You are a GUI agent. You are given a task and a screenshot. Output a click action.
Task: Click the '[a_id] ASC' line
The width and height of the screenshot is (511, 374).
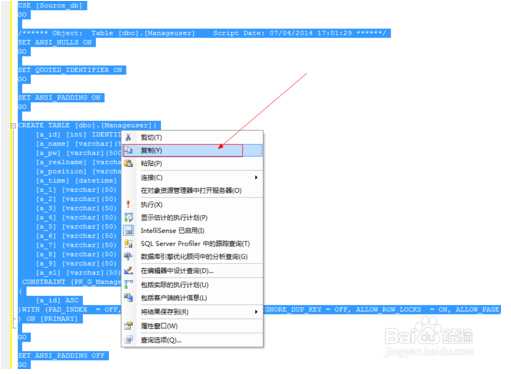[57, 300]
